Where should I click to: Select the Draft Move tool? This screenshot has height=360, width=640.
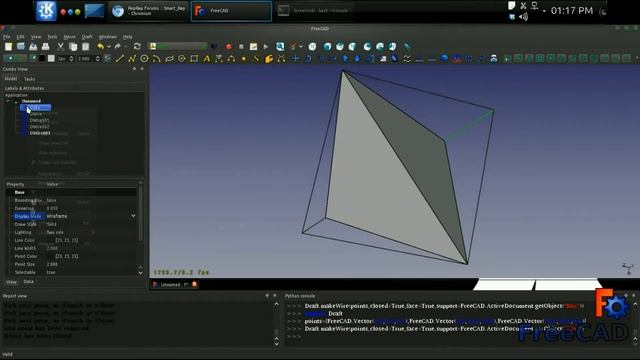(x=296, y=59)
